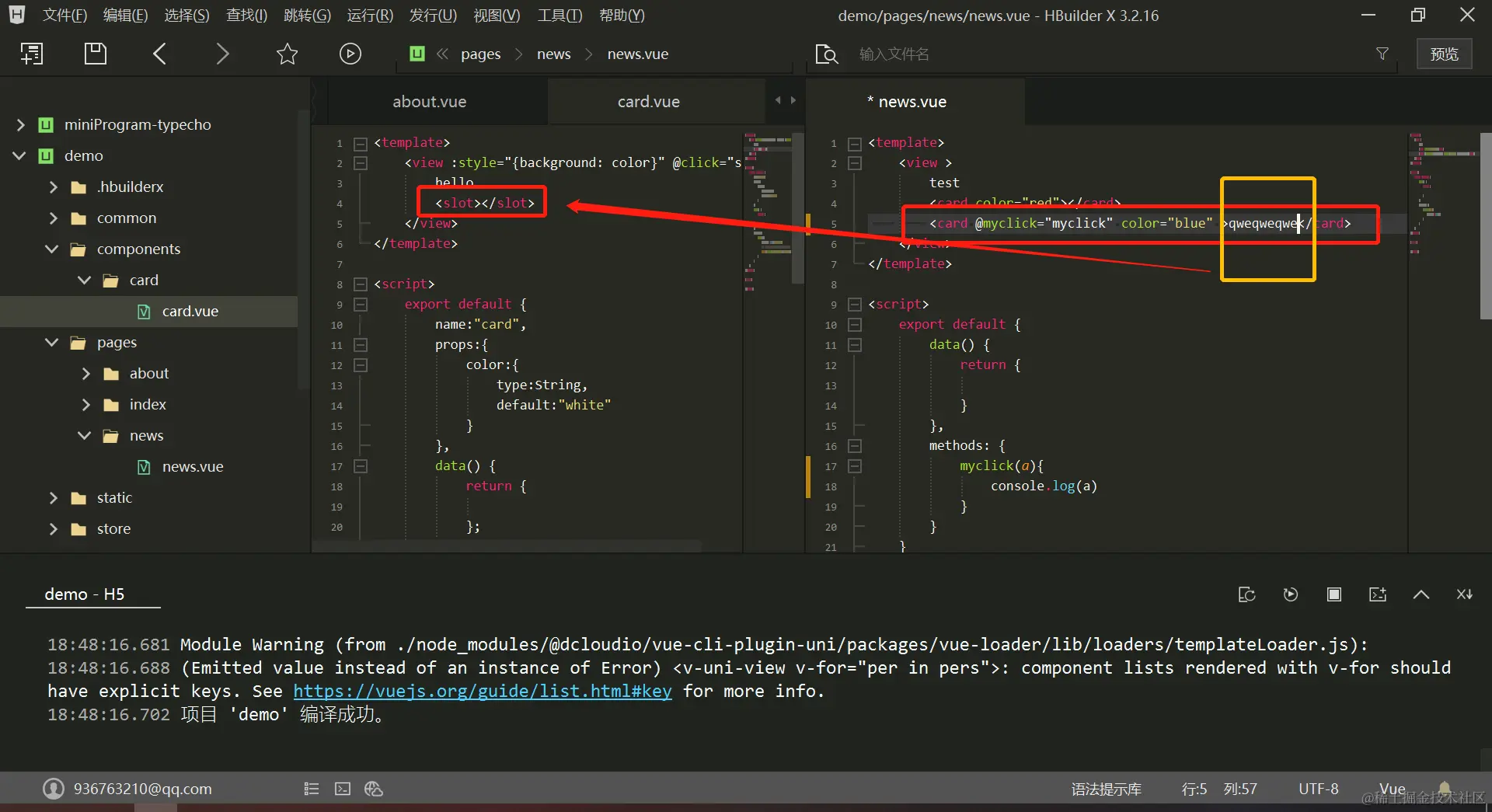Go to line via 行:5 列:57 indicator

[1219, 789]
